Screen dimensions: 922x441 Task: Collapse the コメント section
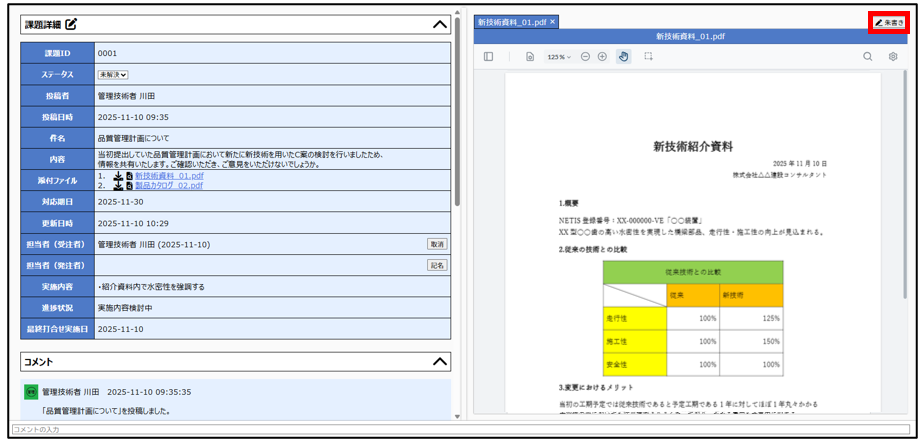click(438, 361)
